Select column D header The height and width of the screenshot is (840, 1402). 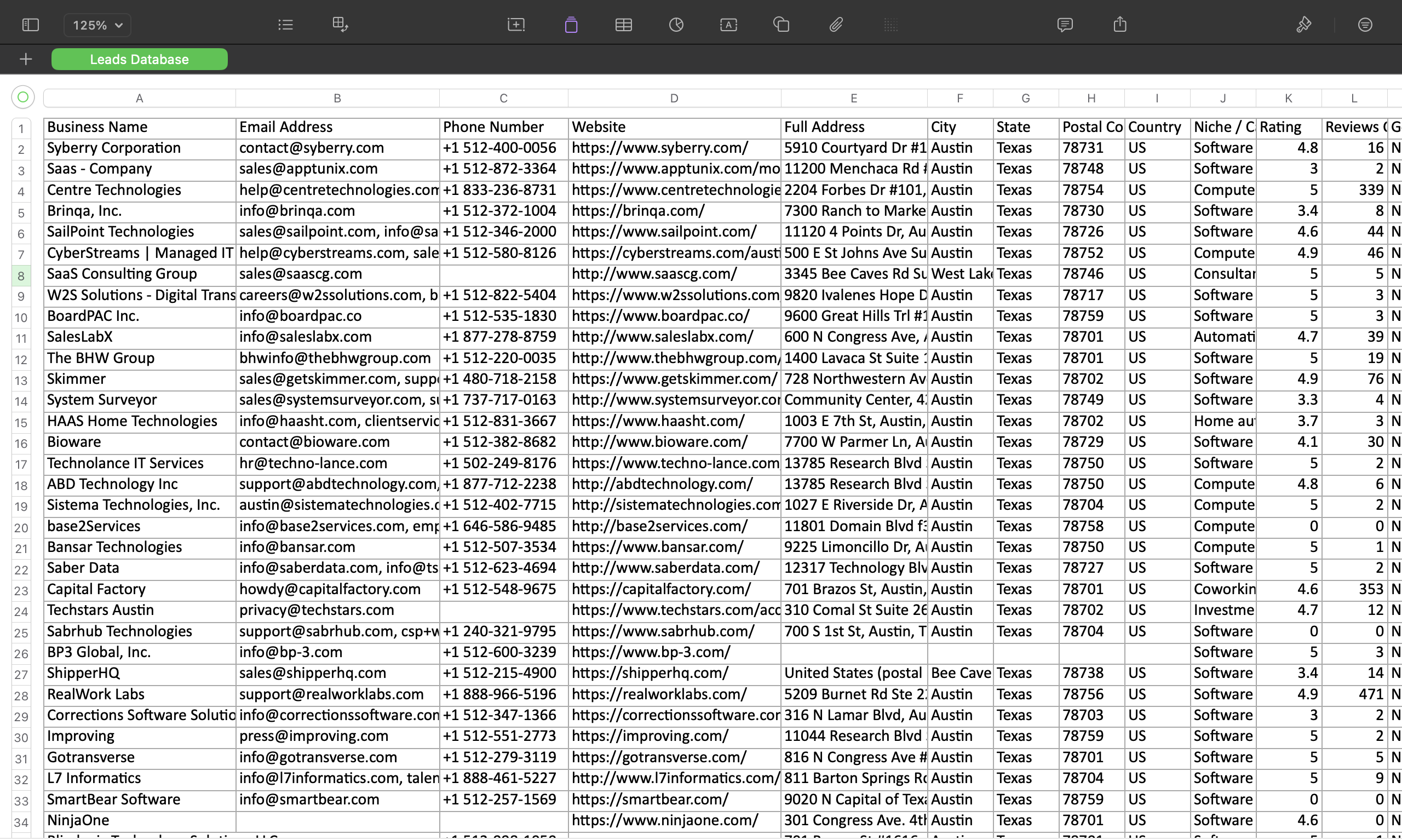pos(674,98)
